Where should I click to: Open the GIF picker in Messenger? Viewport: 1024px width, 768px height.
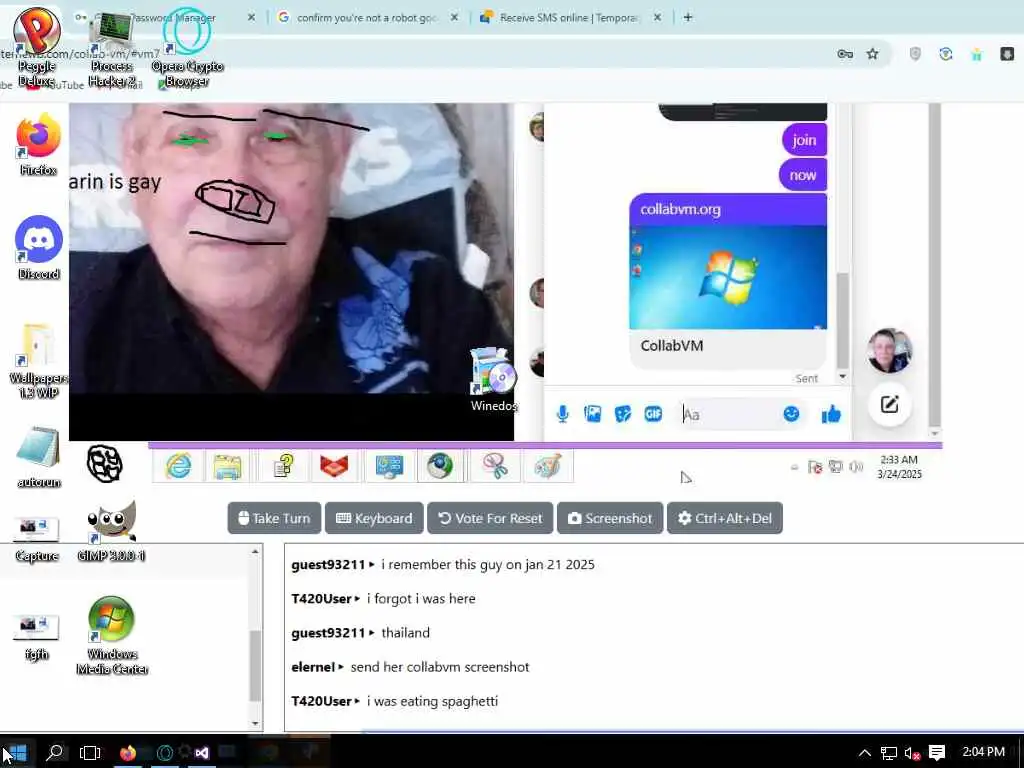pos(653,414)
